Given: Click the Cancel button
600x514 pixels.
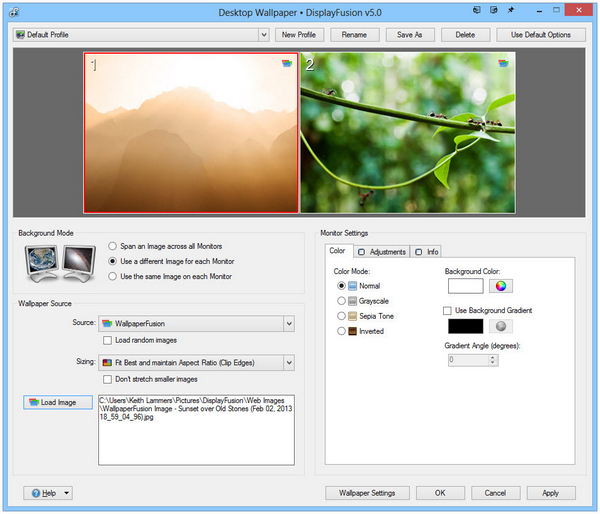Looking at the screenshot, I should click(x=496, y=493).
